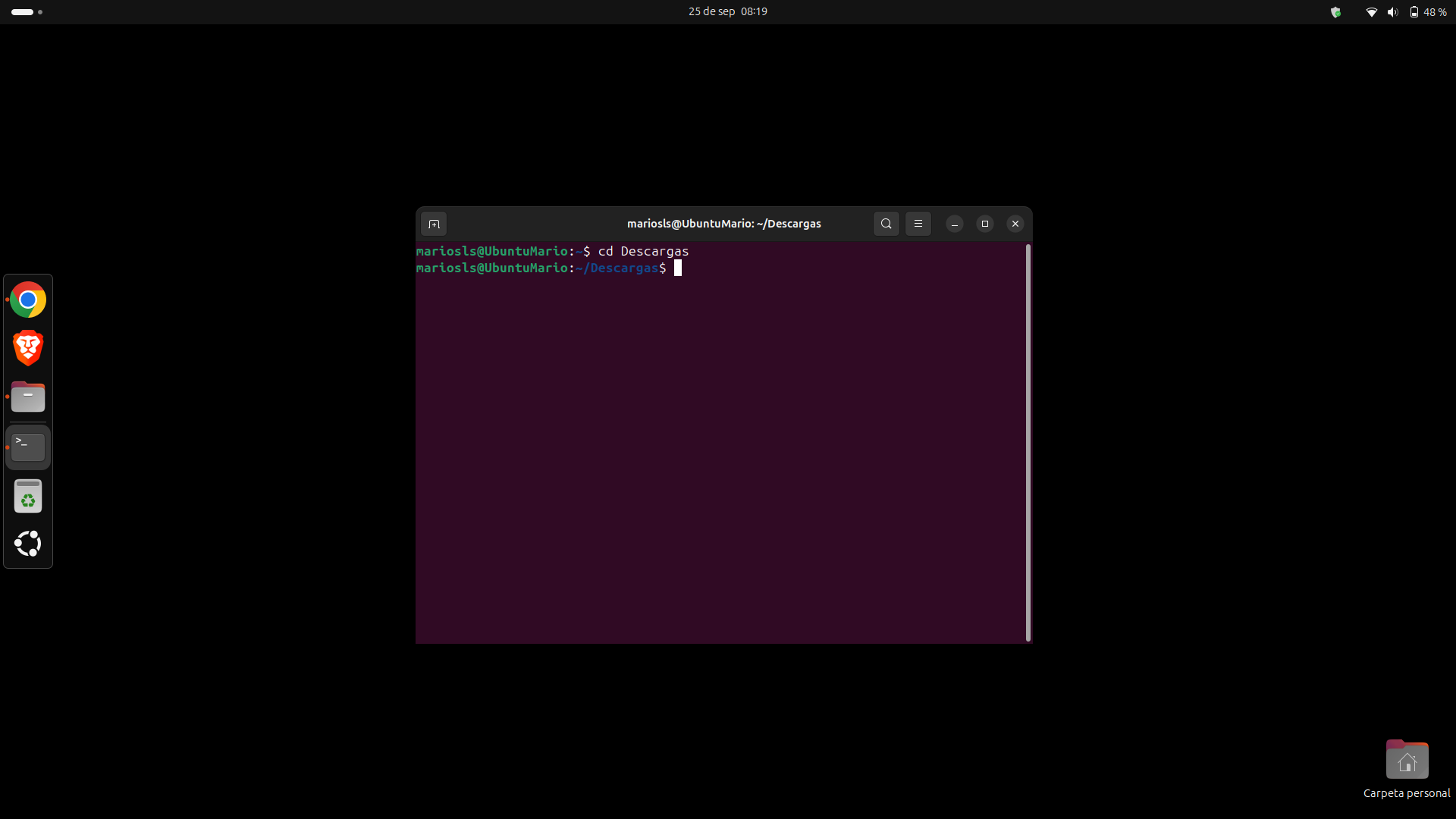1456x819 pixels.
Task: Open the terminal search tool
Action: pos(886,224)
